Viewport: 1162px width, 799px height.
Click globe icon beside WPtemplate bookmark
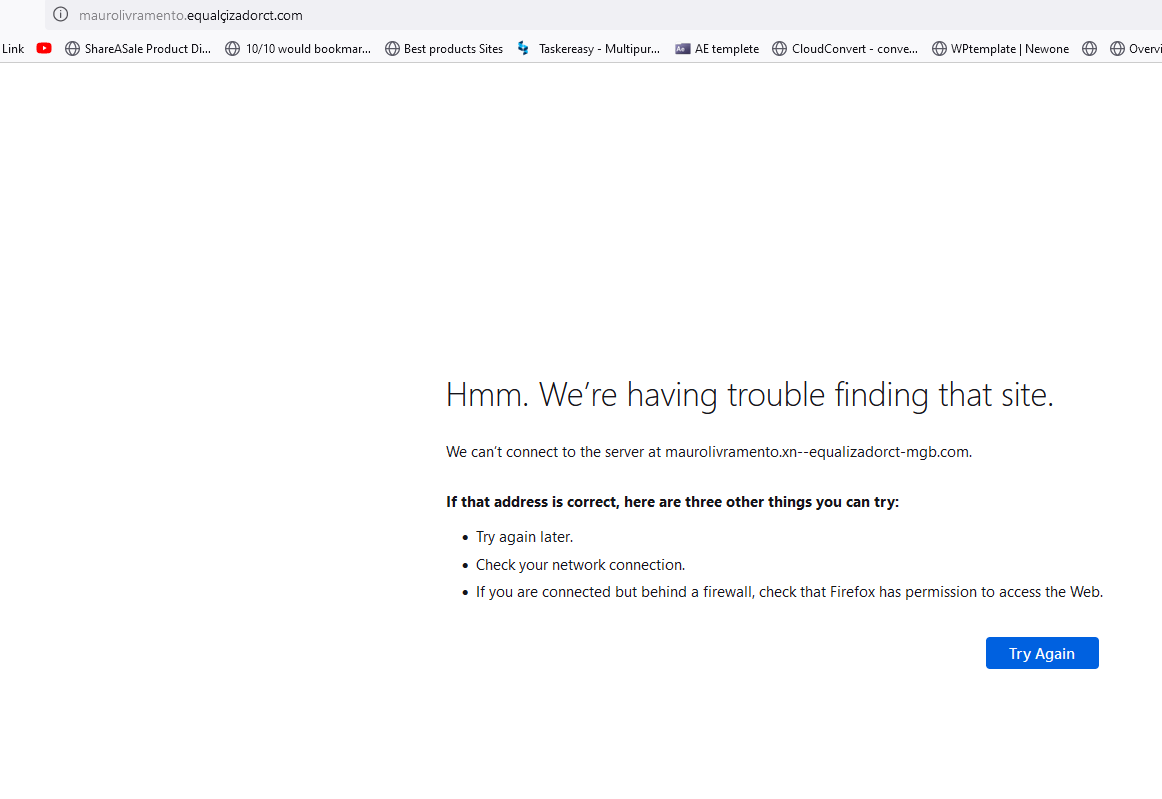coord(939,49)
